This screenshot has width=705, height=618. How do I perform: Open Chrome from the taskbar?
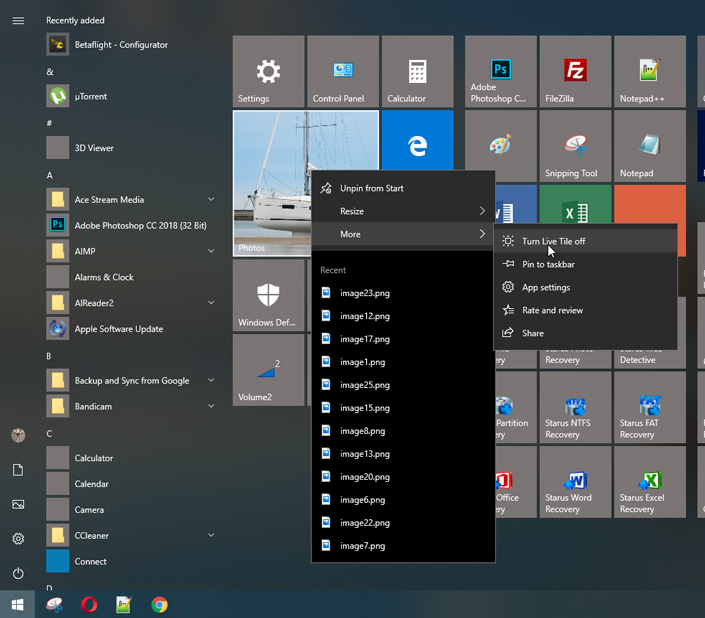(x=159, y=605)
